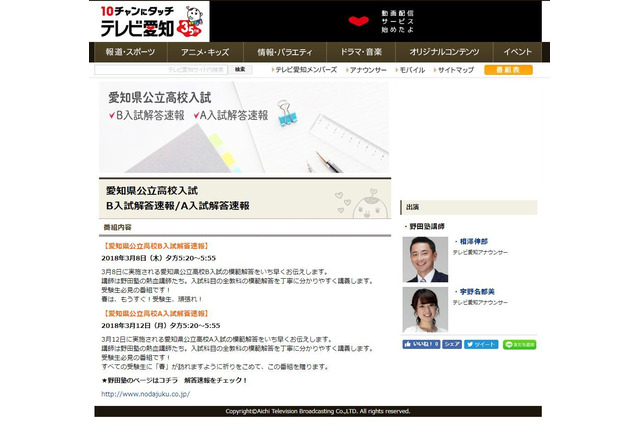Open the テレビ愛知メンバーズ link
Viewport: 640px width, 426px height.
click(x=304, y=70)
